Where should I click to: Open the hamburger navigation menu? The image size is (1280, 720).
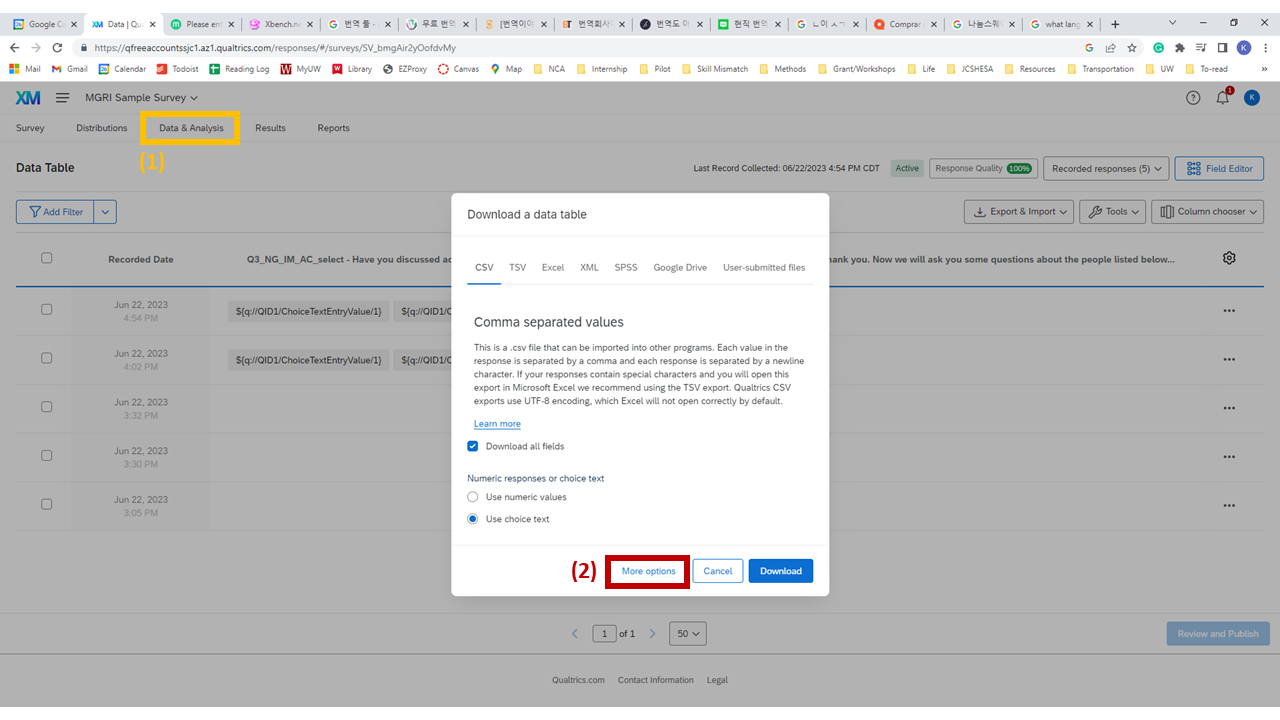pyautogui.click(x=62, y=97)
